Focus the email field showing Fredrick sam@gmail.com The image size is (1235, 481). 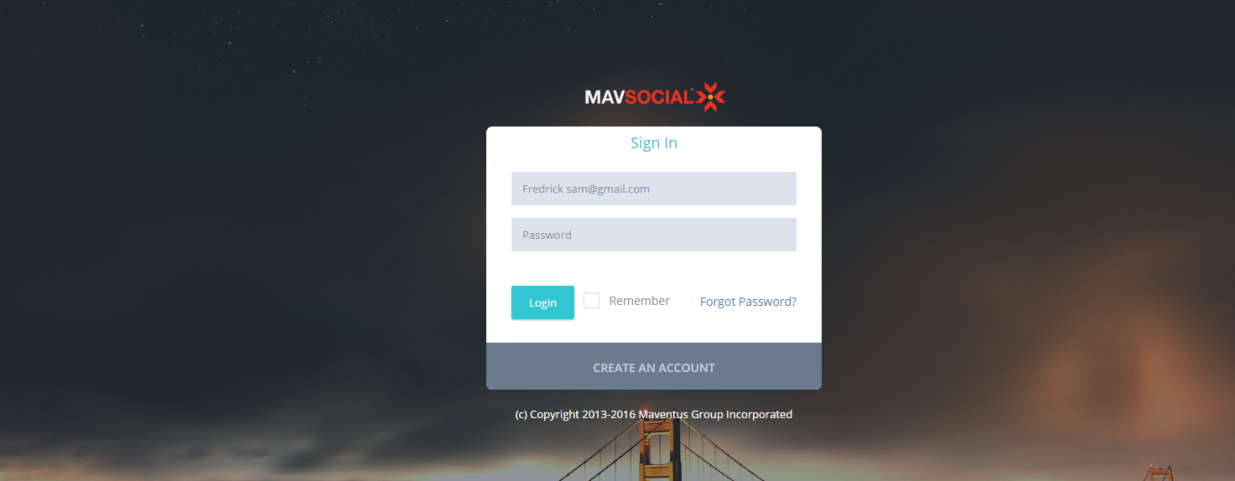[x=653, y=188]
